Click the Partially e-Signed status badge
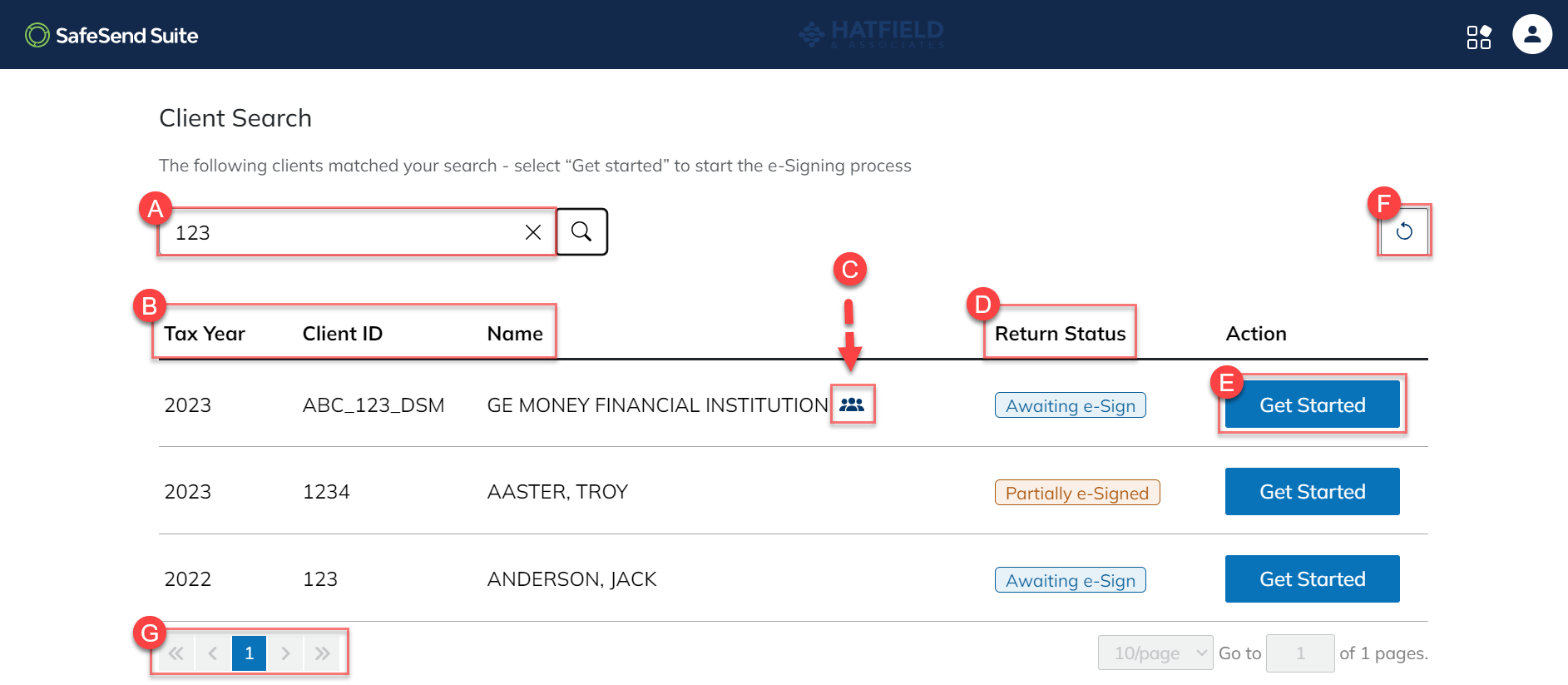Screen dimensions: 1568x685 1076,493
